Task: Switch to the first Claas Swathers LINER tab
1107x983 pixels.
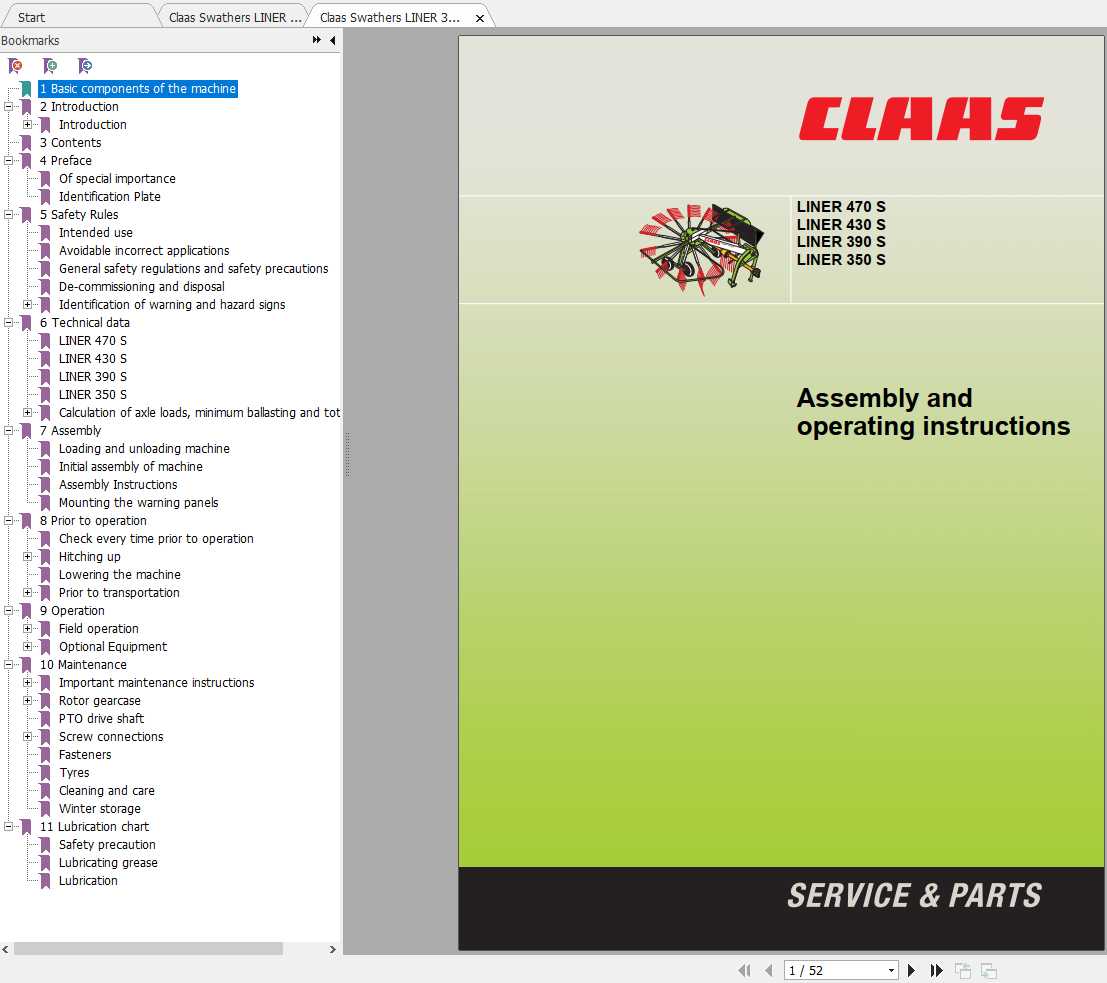Action: pyautogui.click(x=233, y=16)
